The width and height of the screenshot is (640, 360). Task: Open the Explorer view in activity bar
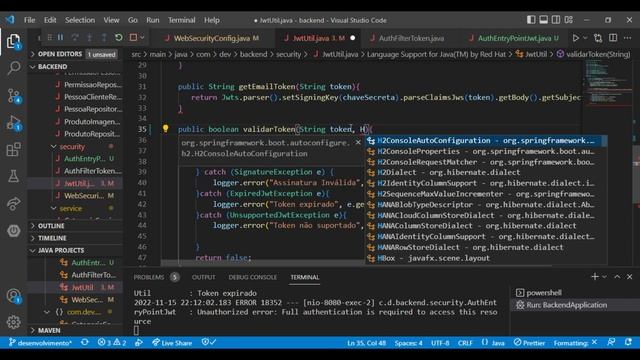click(13, 41)
